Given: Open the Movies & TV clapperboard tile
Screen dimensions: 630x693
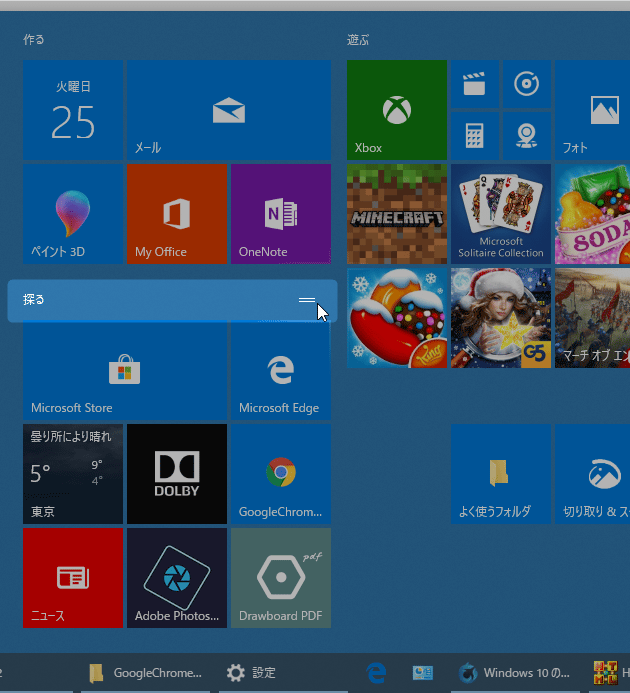Looking at the screenshot, I should tap(475, 84).
